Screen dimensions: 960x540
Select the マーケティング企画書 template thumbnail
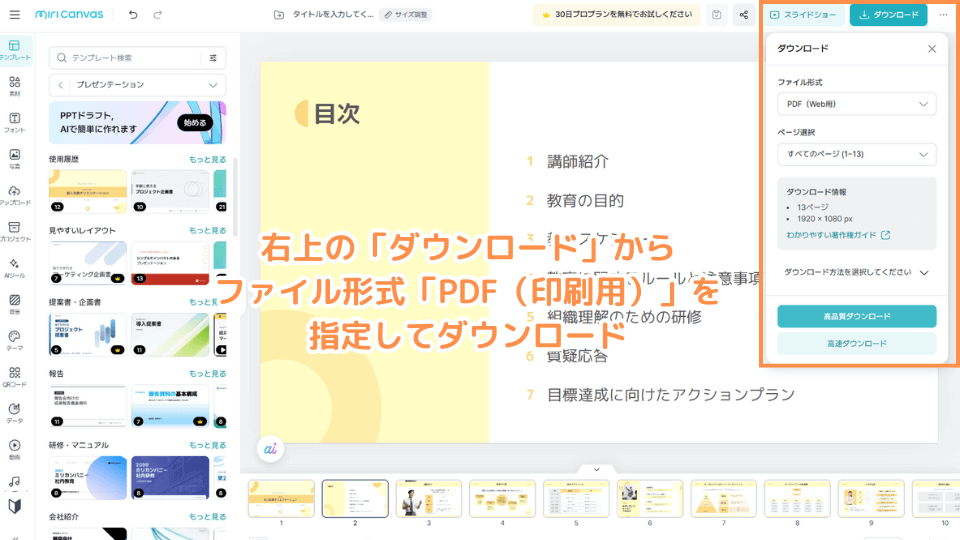coord(88,263)
